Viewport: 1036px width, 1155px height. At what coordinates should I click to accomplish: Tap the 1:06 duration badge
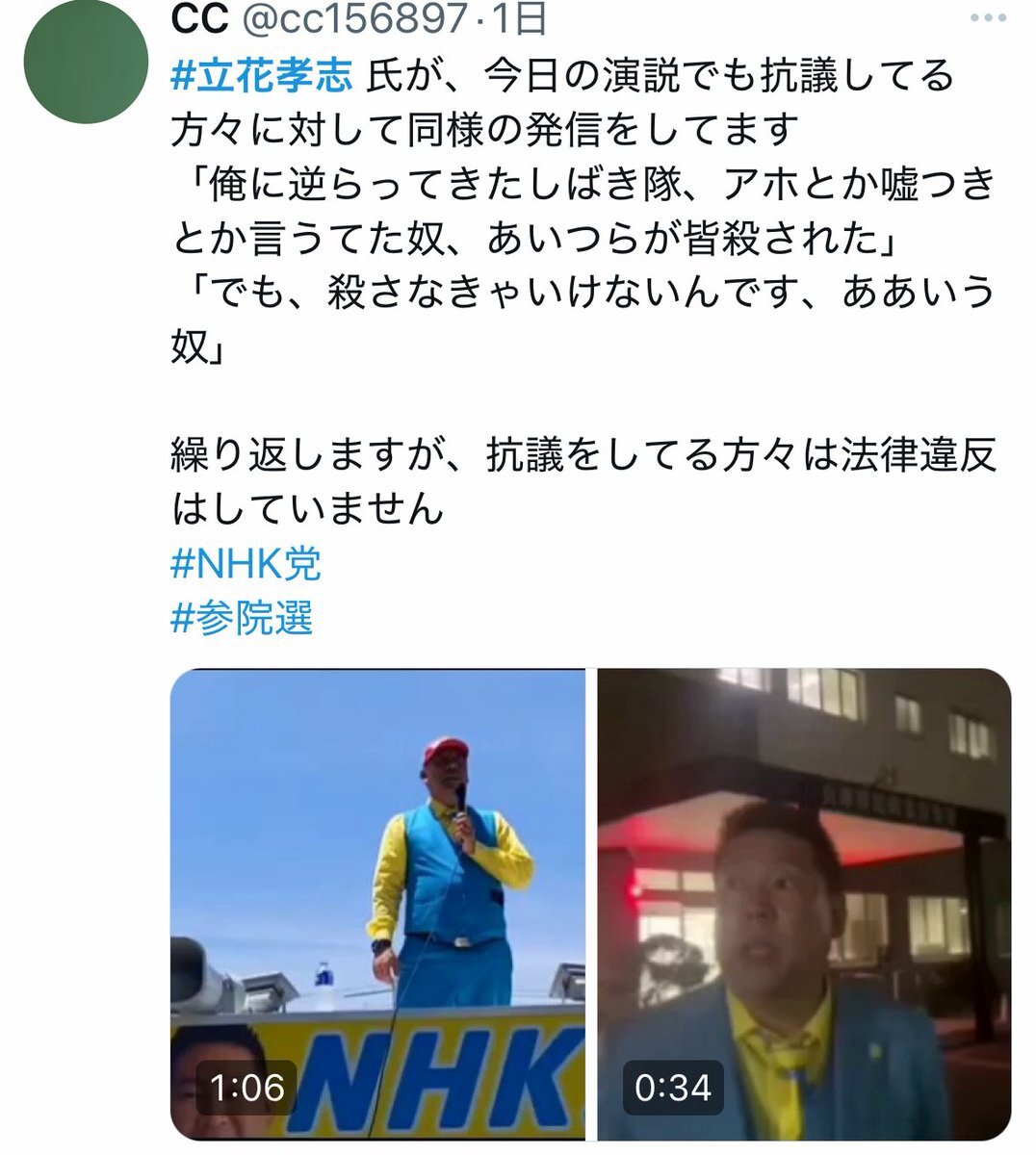tap(246, 1088)
